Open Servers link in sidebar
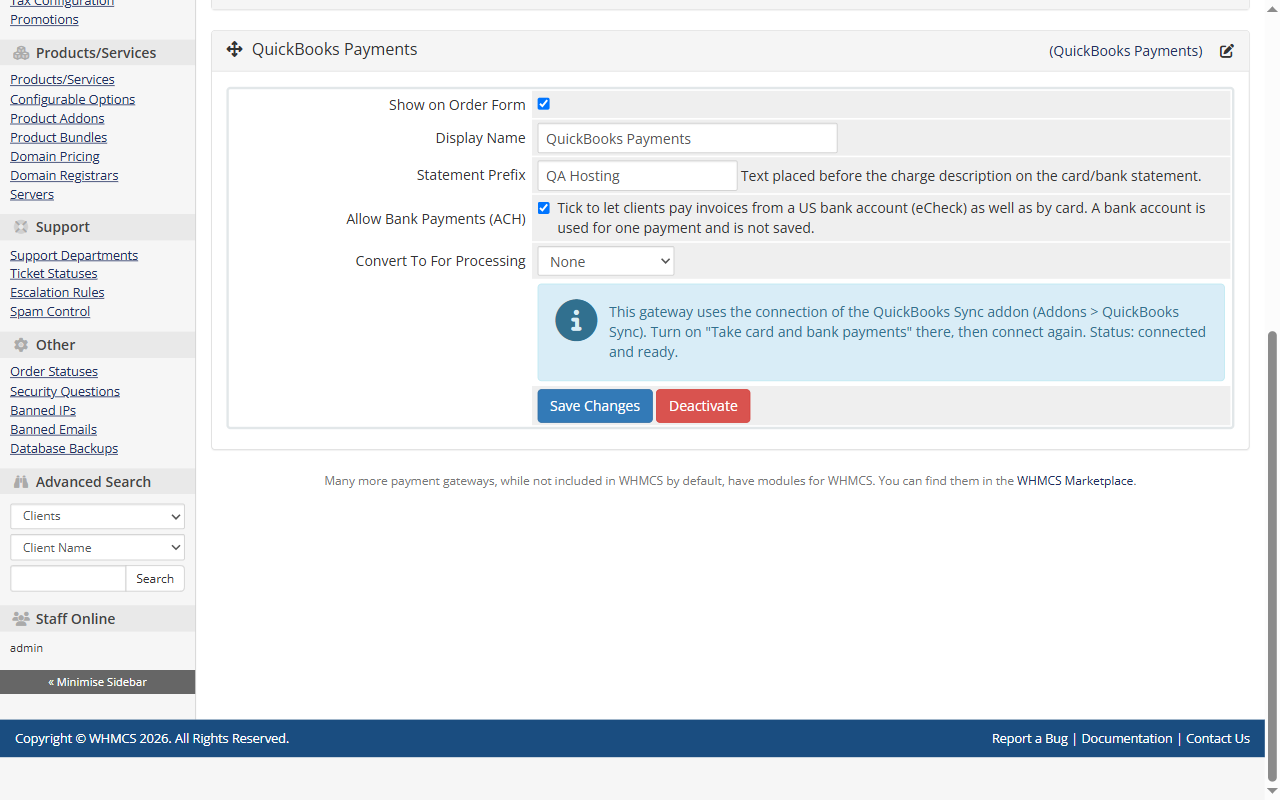This screenshot has width=1280, height=800. pos(32,194)
